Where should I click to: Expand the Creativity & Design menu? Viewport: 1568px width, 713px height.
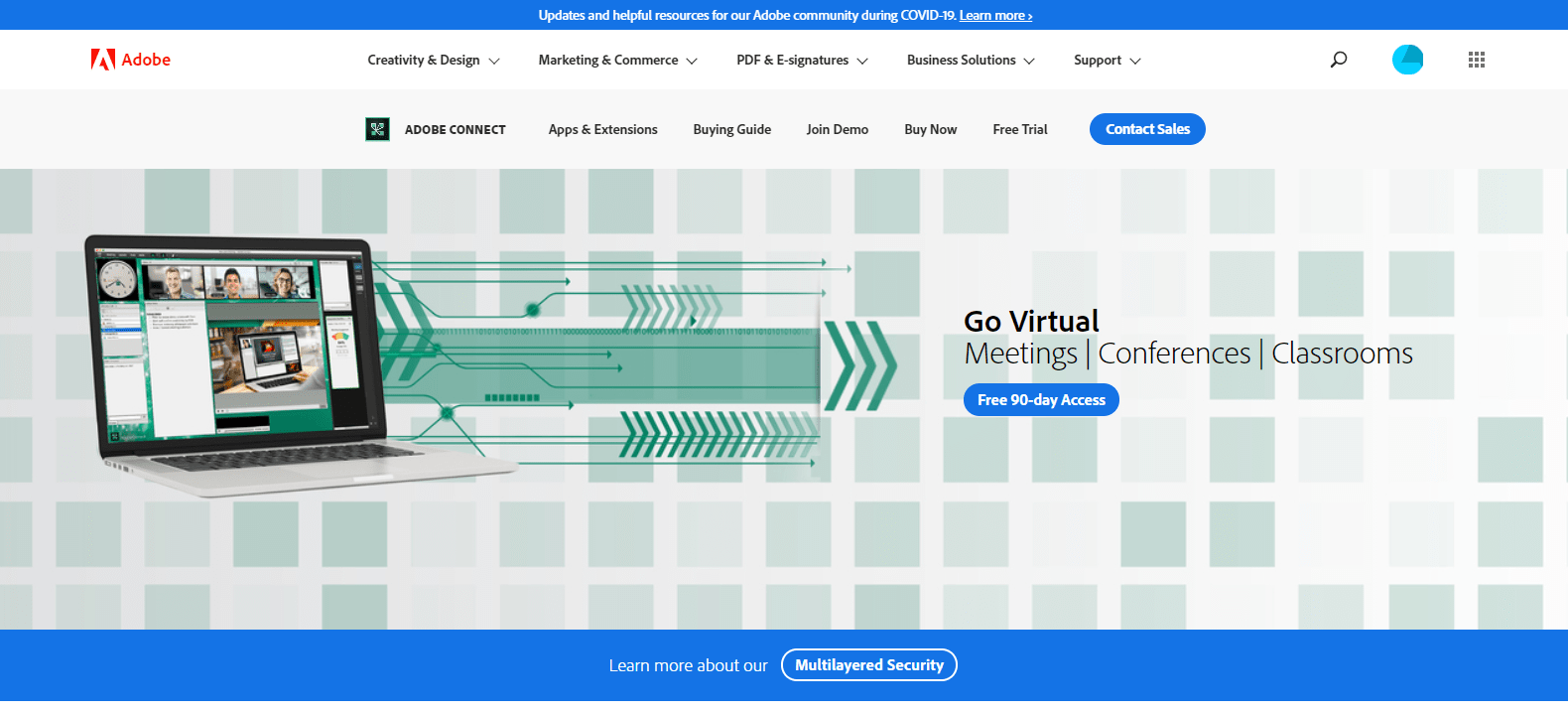(x=434, y=61)
